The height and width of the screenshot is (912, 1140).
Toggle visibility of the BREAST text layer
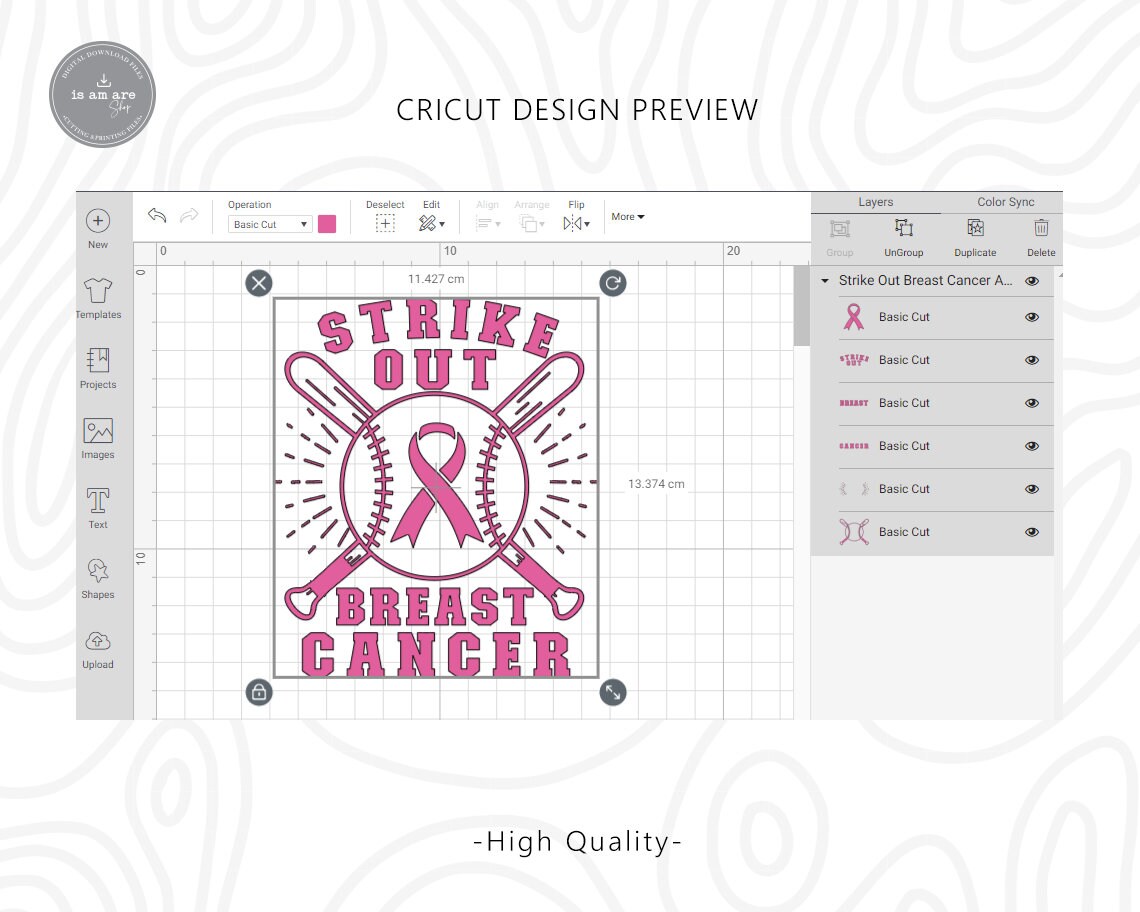[x=1031, y=403]
